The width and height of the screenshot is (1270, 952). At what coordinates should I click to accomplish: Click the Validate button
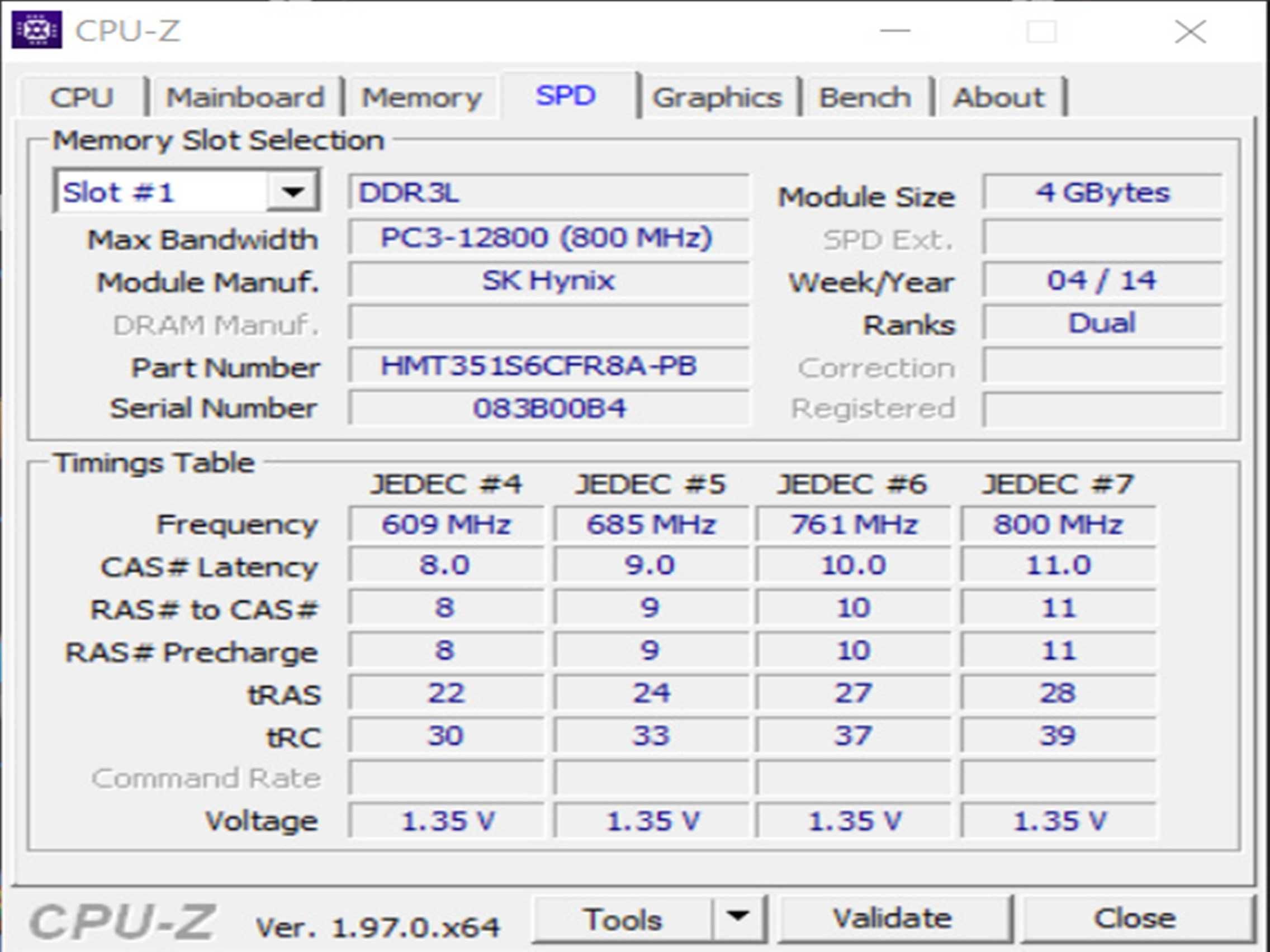click(x=893, y=918)
